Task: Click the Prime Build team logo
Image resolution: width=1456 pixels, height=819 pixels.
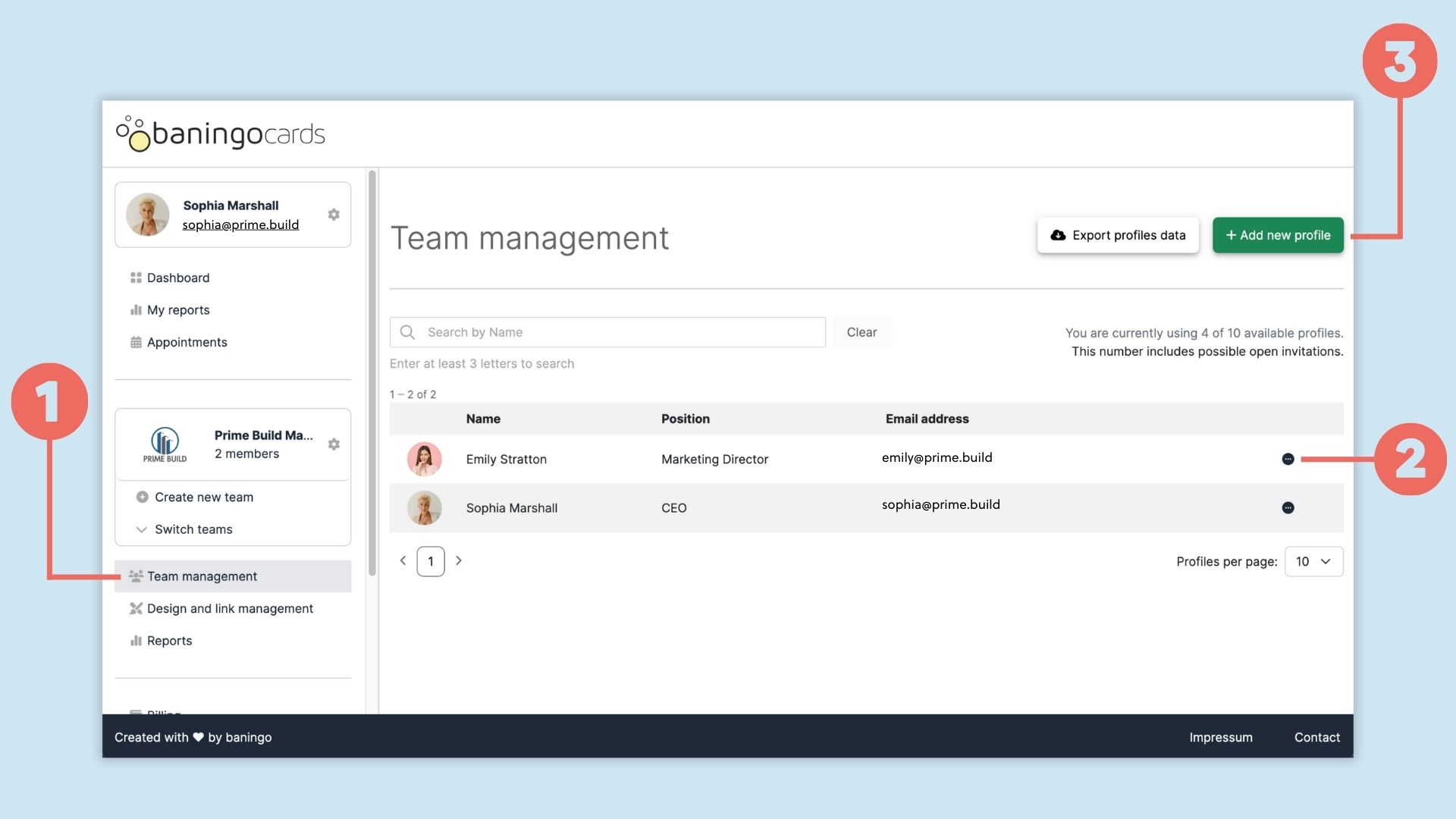Action: pyautogui.click(x=165, y=444)
